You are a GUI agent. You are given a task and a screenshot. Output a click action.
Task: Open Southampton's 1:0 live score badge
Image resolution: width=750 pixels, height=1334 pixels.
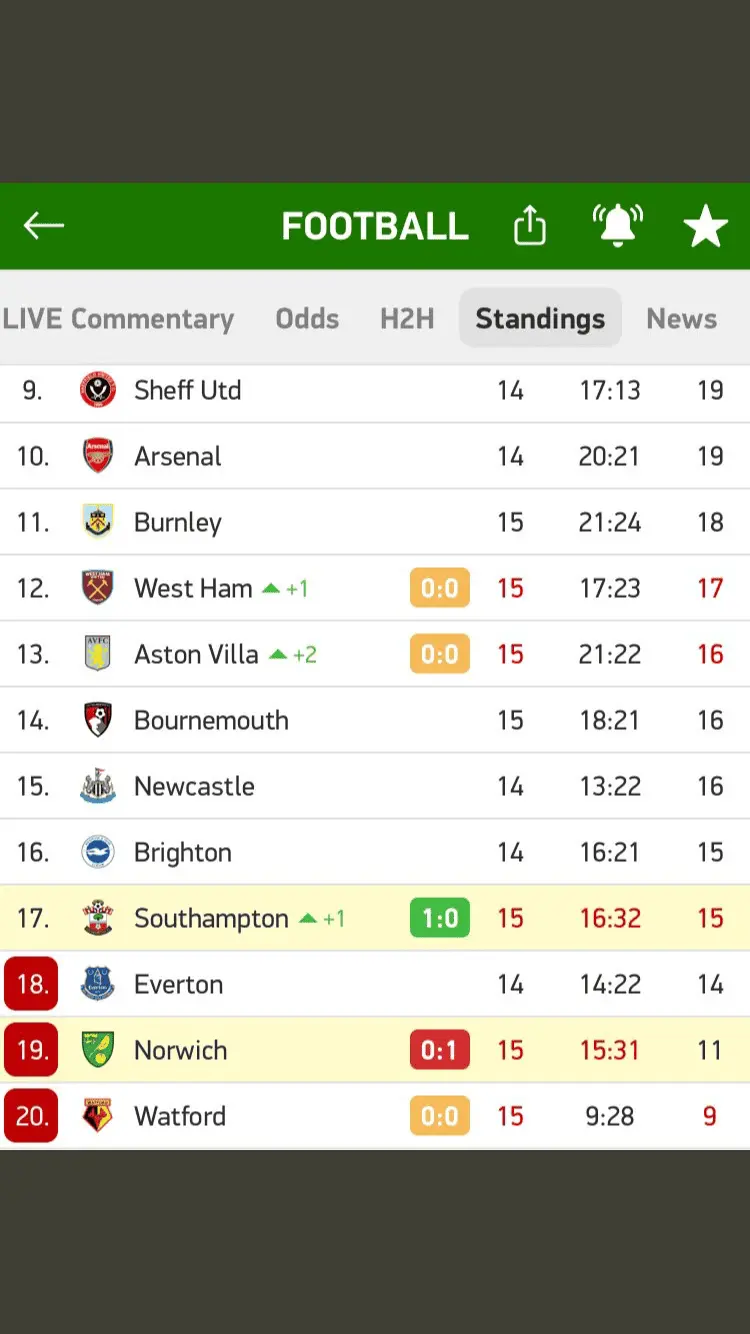point(440,918)
